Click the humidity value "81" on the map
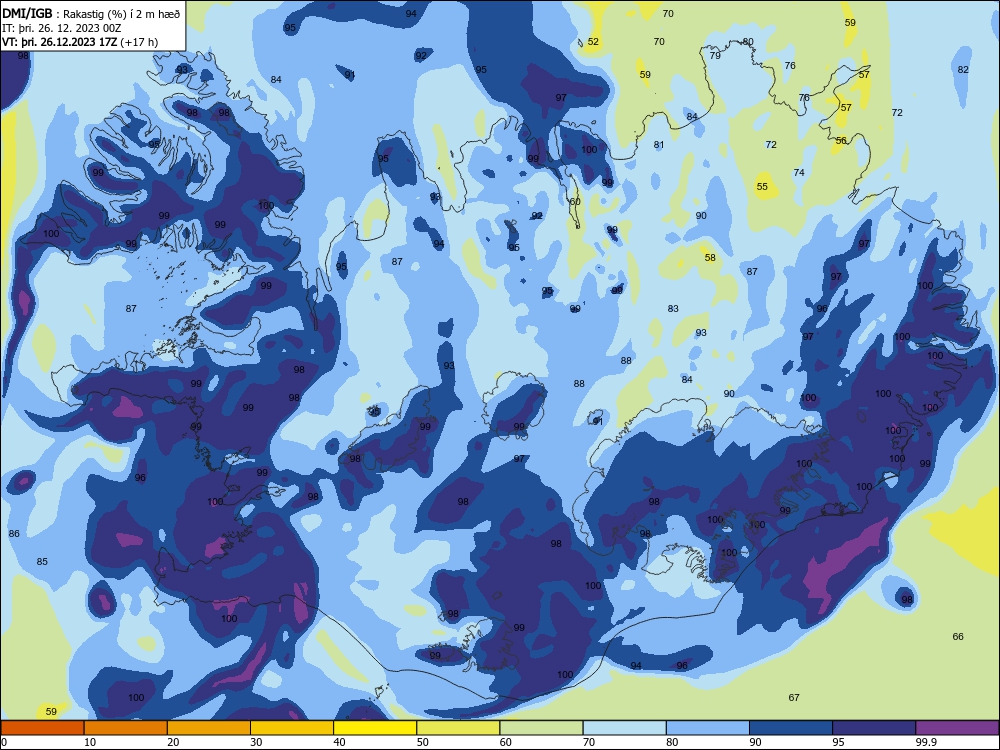This screenshot has height=750, width=1000. (x=659, y=145)
